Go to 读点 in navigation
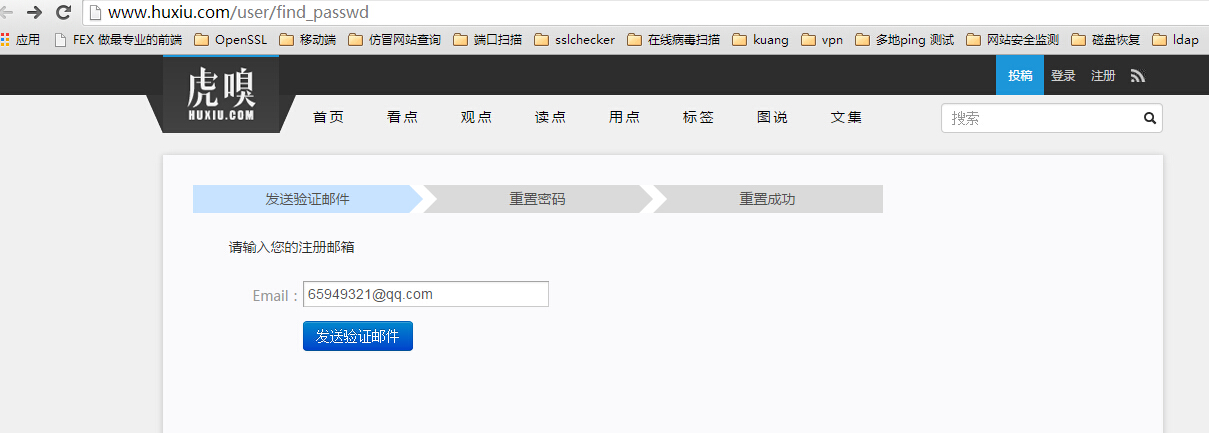 click(550, 117)
